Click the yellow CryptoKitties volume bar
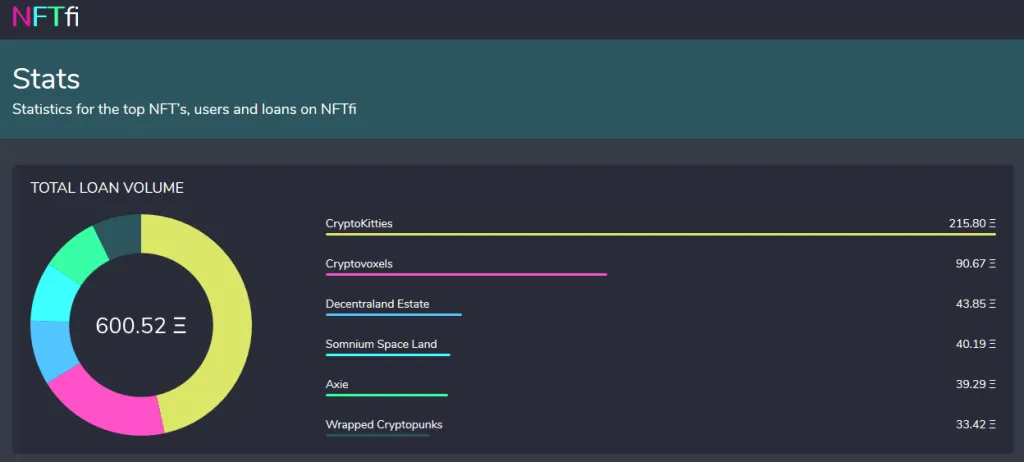The width and height of the screenshot is (1024, 462). (661, 234)
